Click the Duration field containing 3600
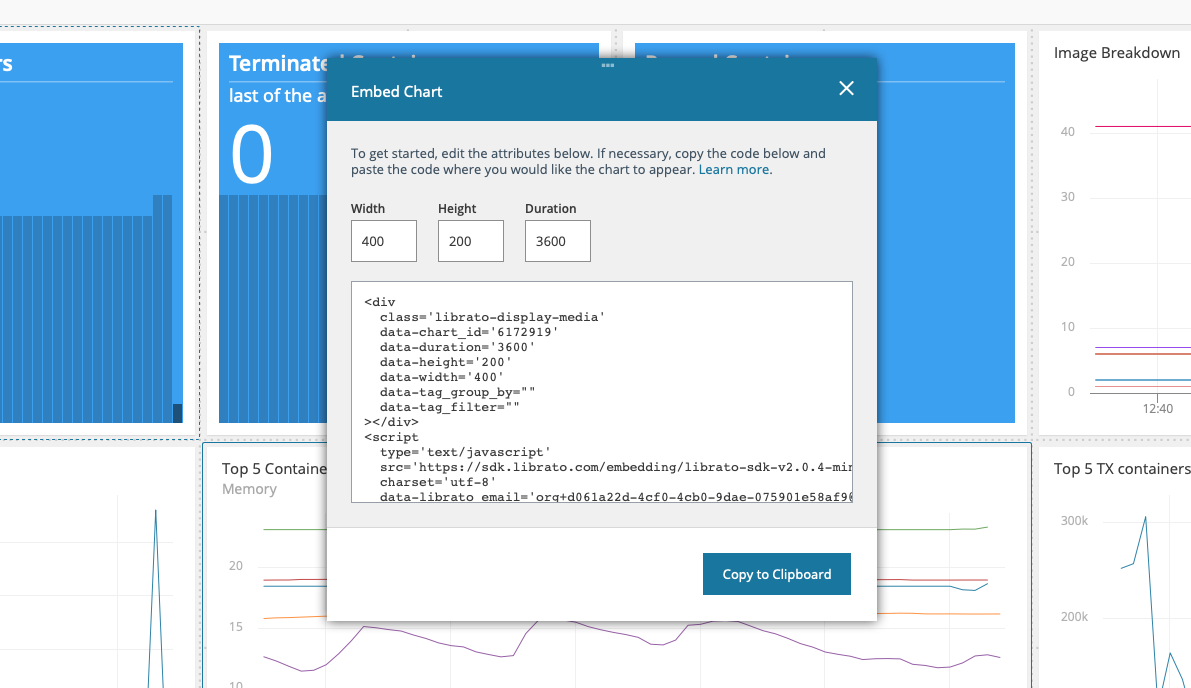The image size is (1191, 688). pyautogui.click(x=557, y=240)
